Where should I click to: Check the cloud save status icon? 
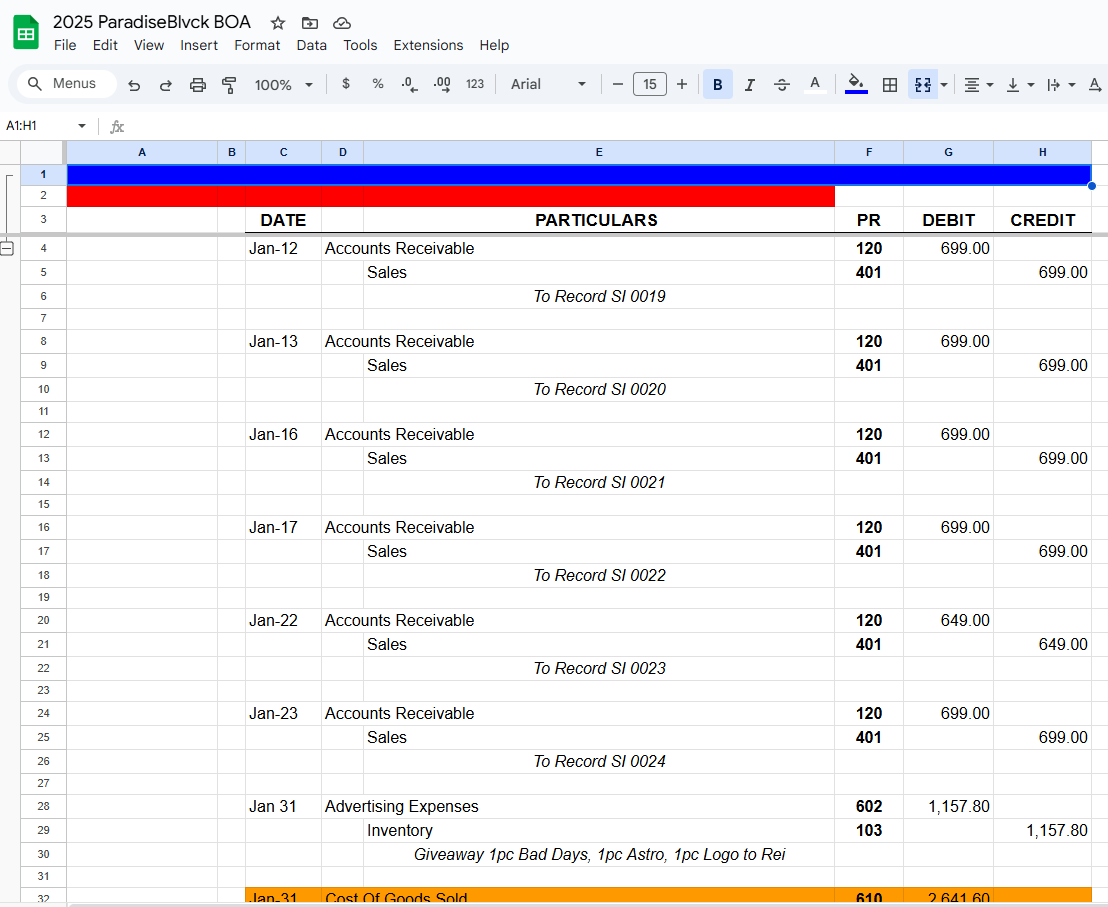pyautogui.click(x=342, y=23)
